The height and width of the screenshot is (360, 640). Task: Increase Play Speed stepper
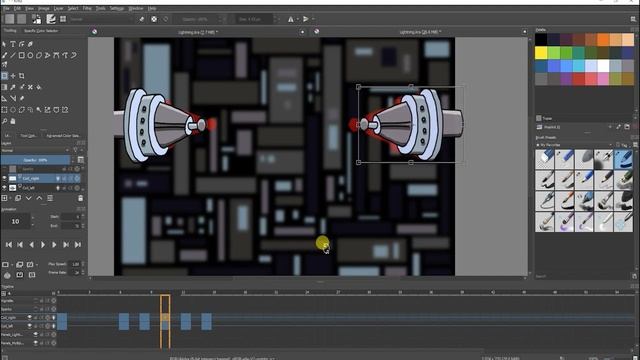point(83,262)
